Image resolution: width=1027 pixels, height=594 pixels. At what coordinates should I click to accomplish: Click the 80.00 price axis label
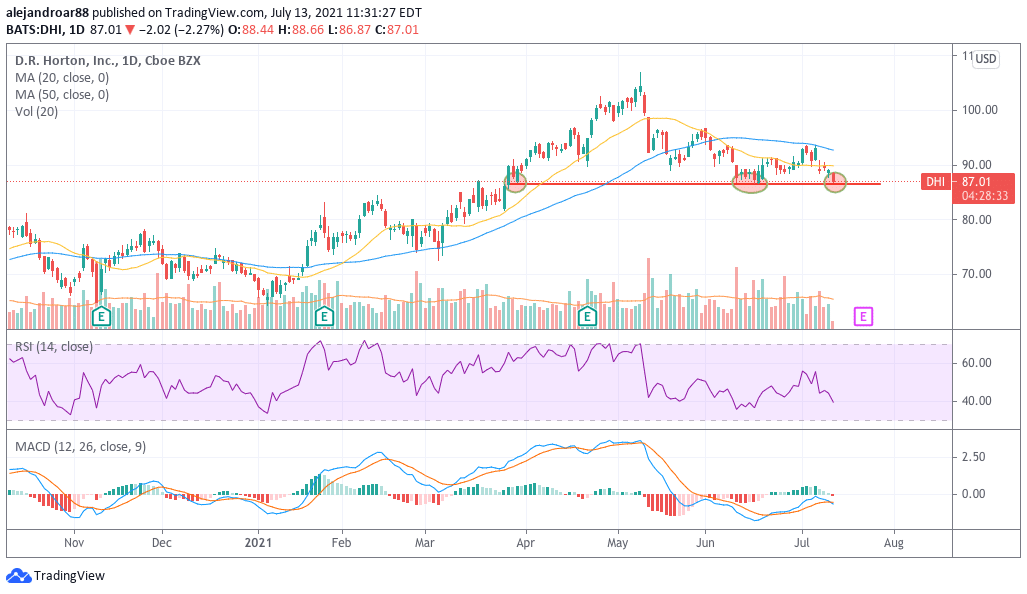pyautogui.click(x=976, y=219)
